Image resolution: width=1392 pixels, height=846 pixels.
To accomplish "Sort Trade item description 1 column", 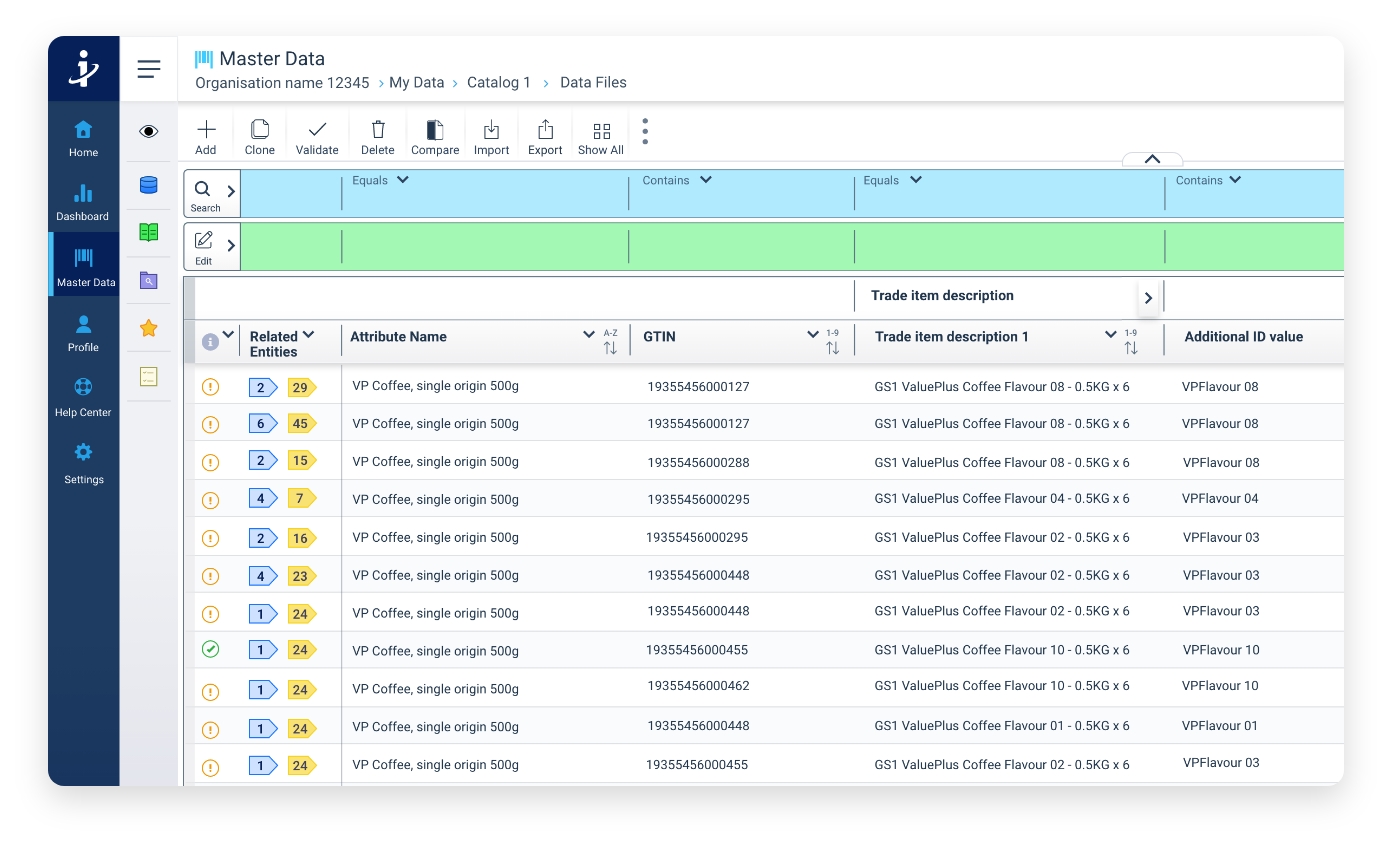I will click(x=1131, y=342).
